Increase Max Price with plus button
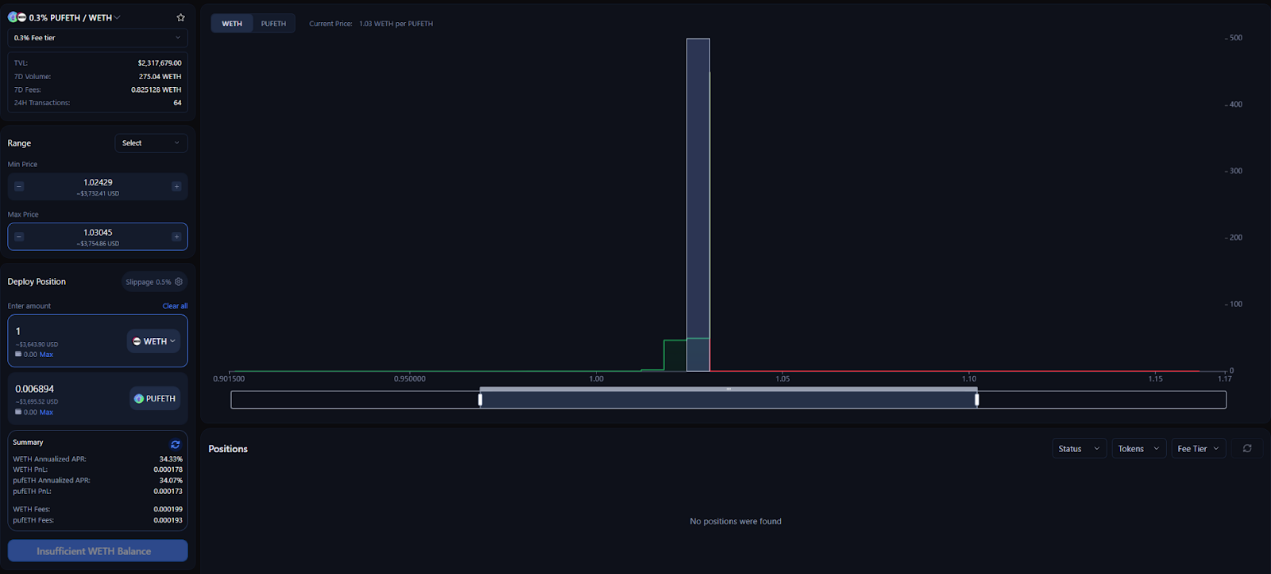The width and height of the screenshot is (1271, 574). [x=176, y=237]
